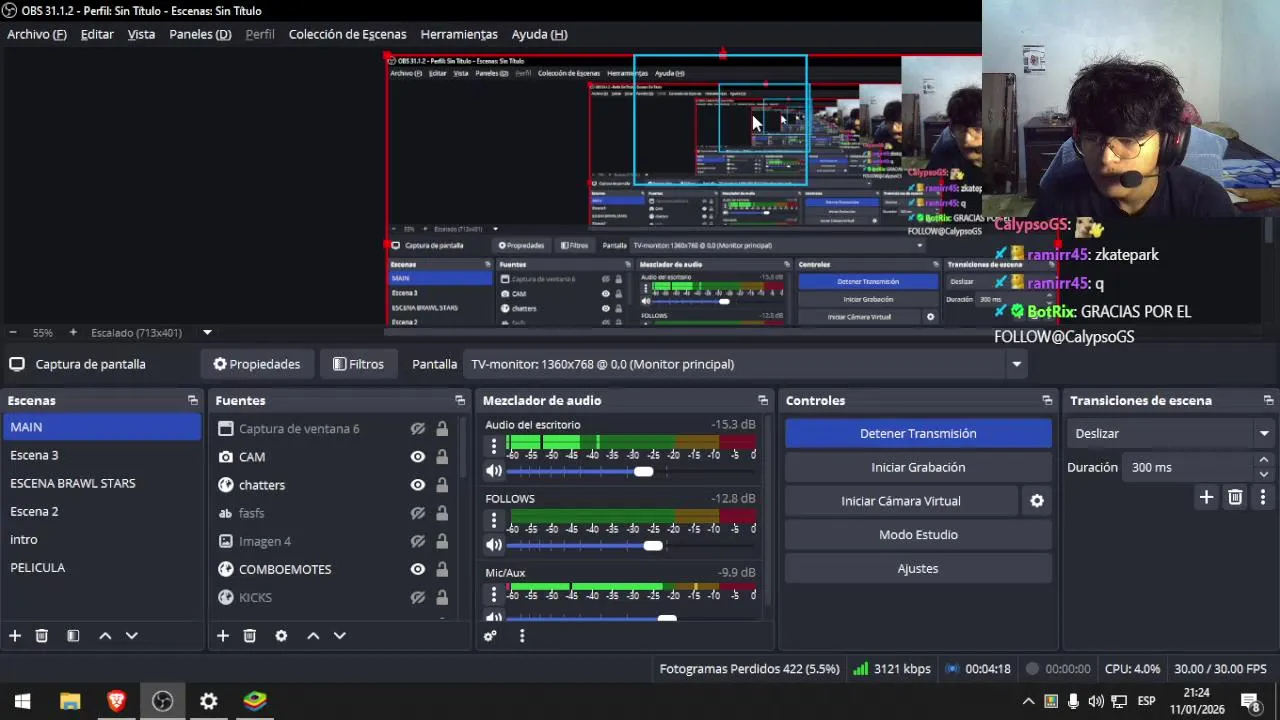This screenshot has height=720, width=1280.
Task: Click Iniciar Grabación button
Action: pos(918,467)
